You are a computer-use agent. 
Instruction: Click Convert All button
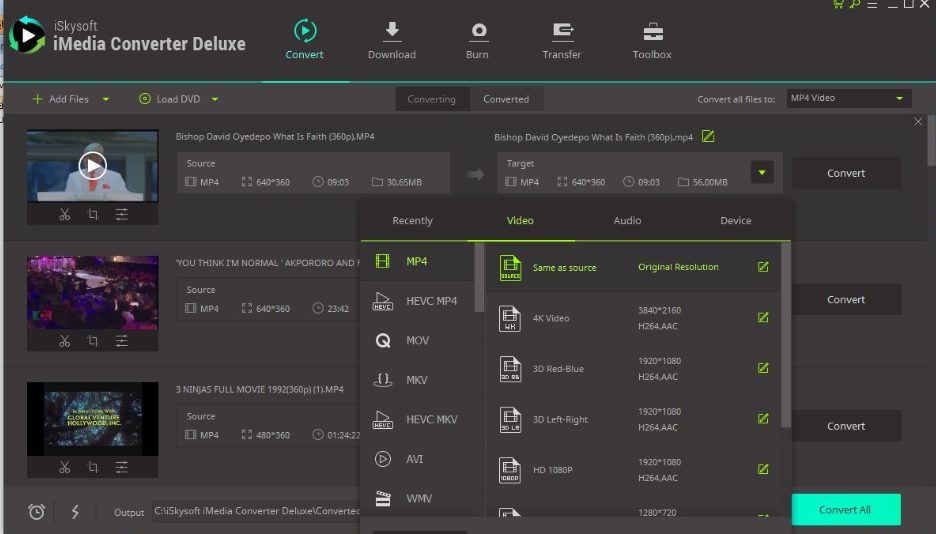pyautogui.click(x=846, y=510)
